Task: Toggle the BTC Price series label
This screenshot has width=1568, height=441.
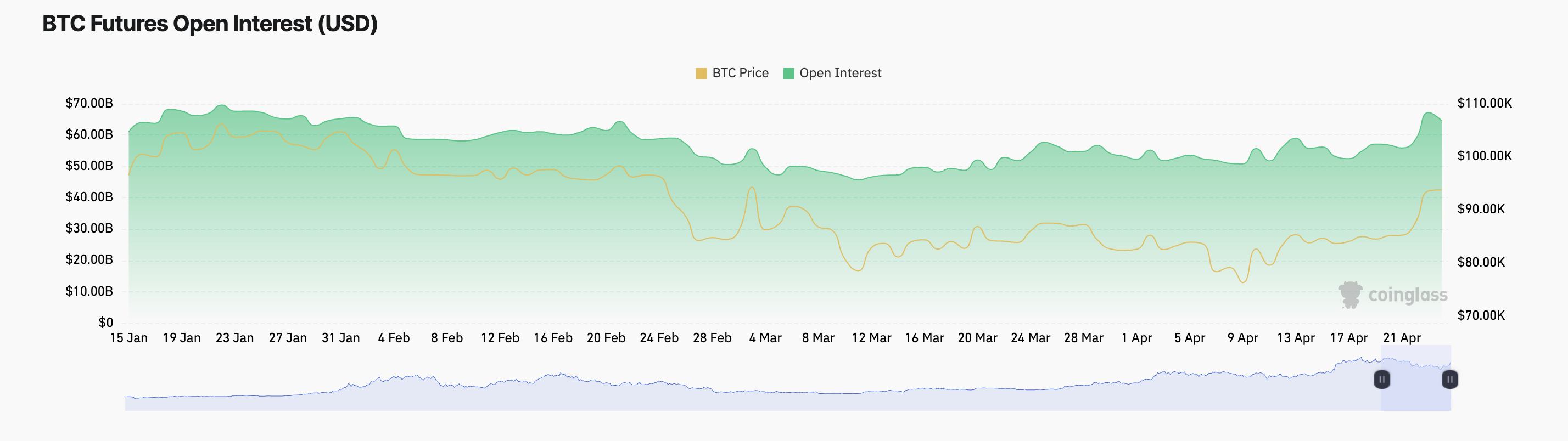Action: tap(740, 73)
